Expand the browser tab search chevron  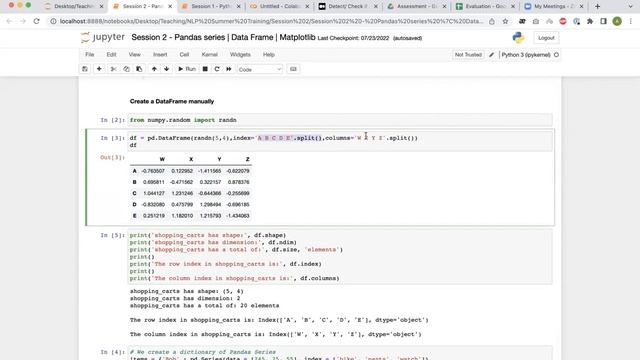pos(630,6)
